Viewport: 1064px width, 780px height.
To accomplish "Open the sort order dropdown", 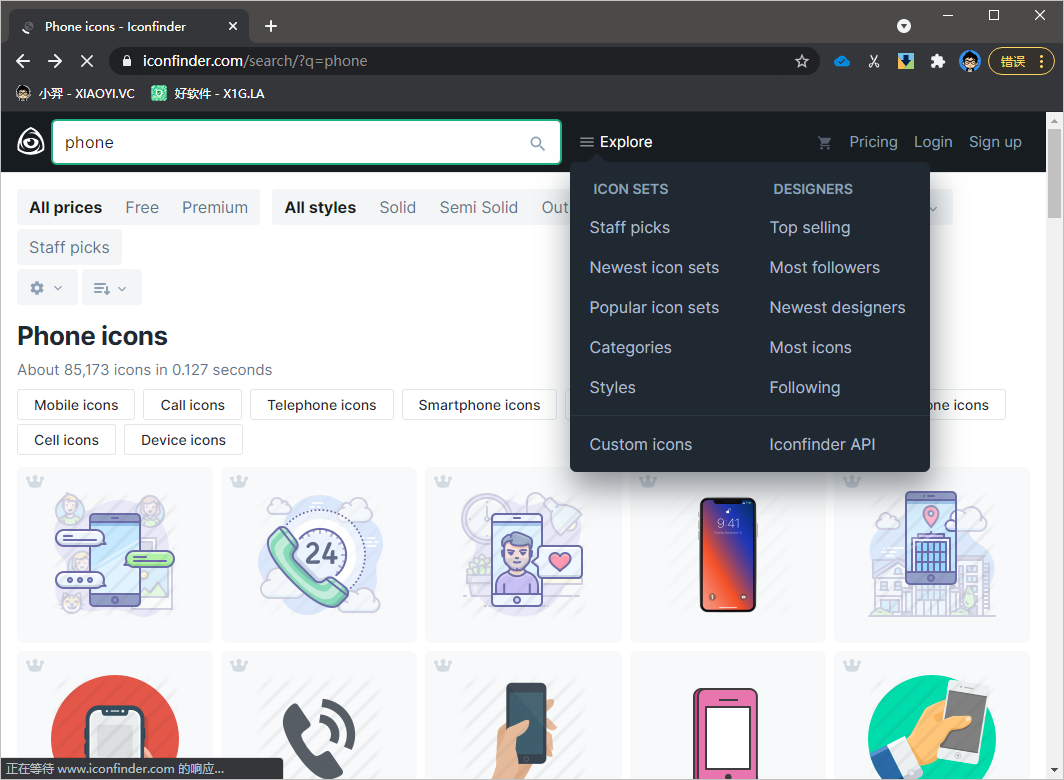I will pos(112,288).
